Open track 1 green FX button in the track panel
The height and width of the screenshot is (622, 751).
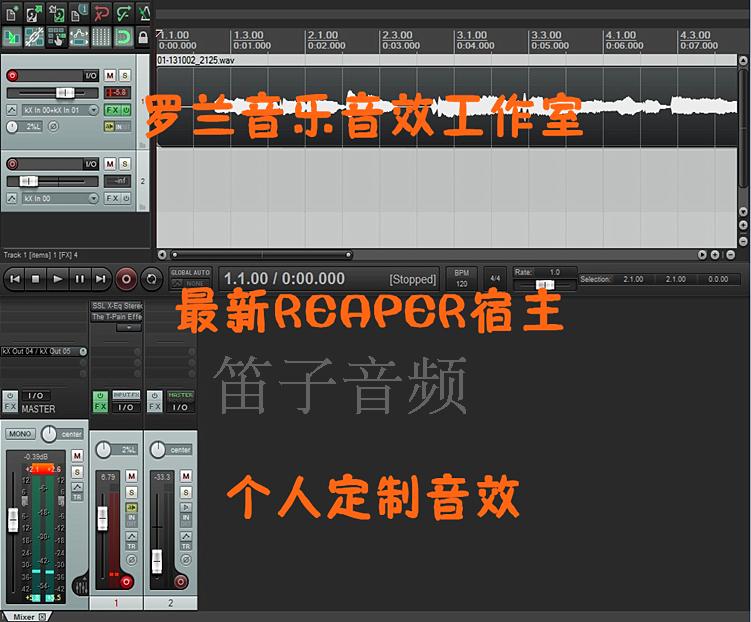tap(113, 110)
